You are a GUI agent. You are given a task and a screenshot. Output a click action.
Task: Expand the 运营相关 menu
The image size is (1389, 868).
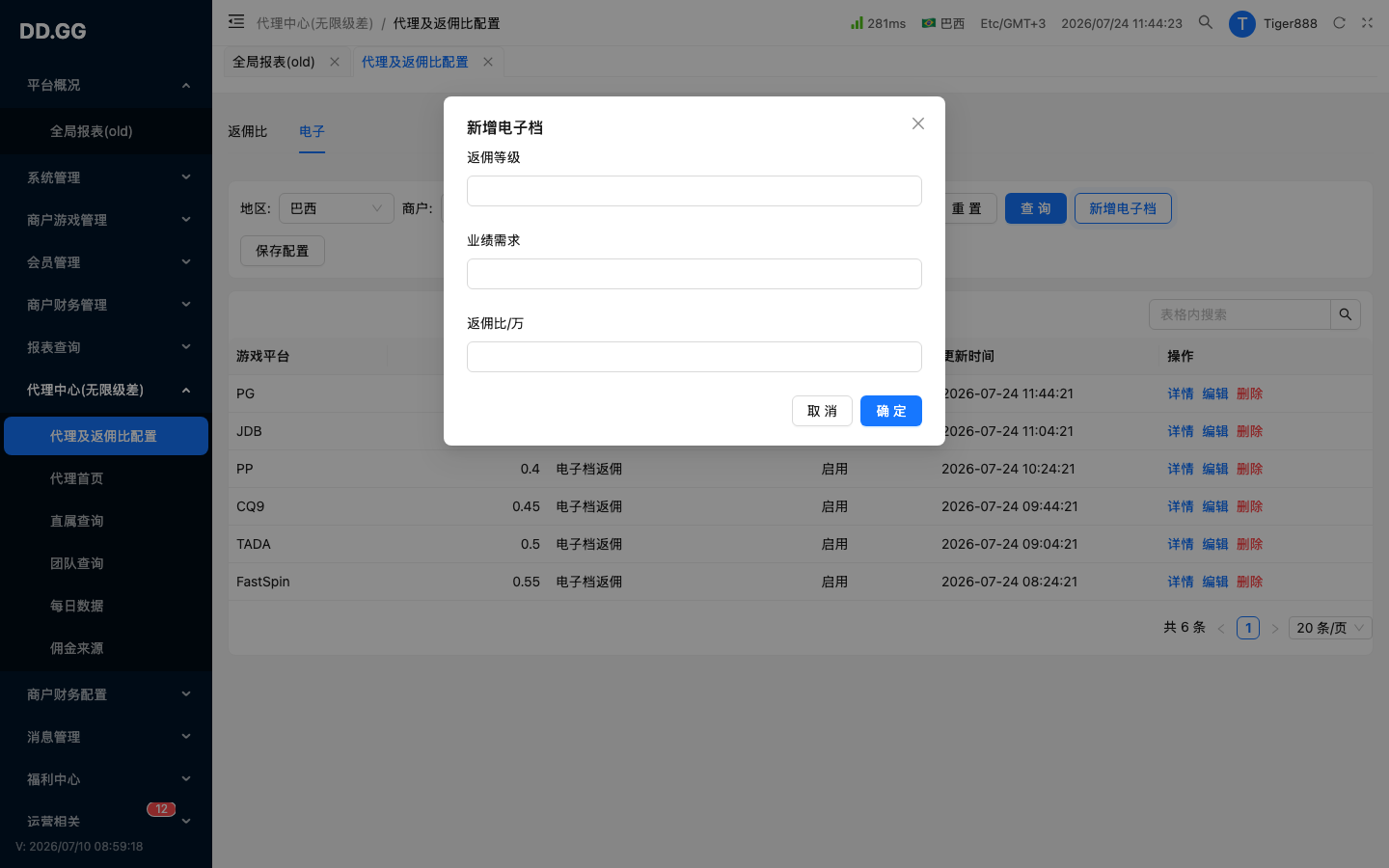pyautogui.click(x=106, y=822)
